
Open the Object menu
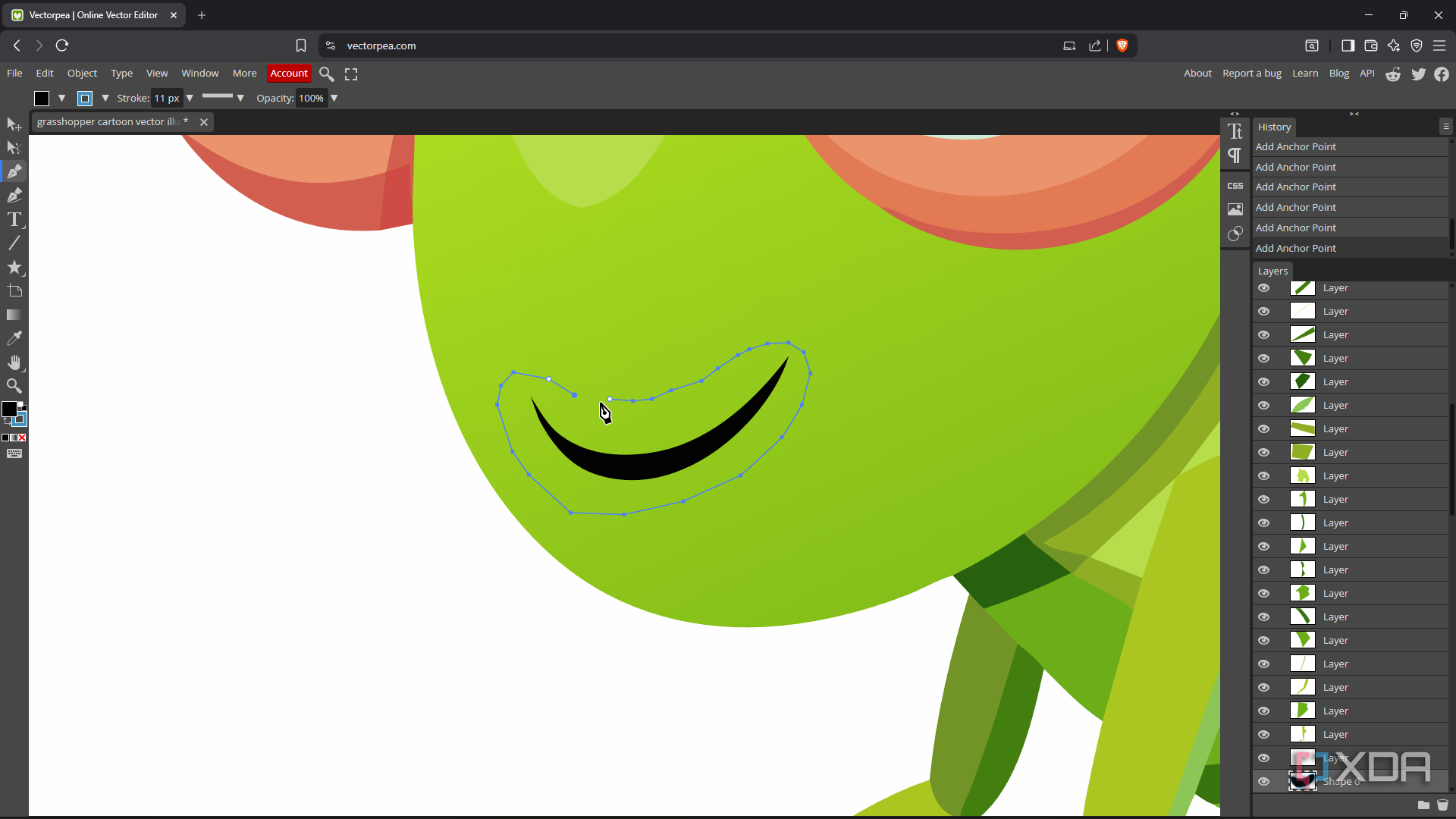coord(82,74)
